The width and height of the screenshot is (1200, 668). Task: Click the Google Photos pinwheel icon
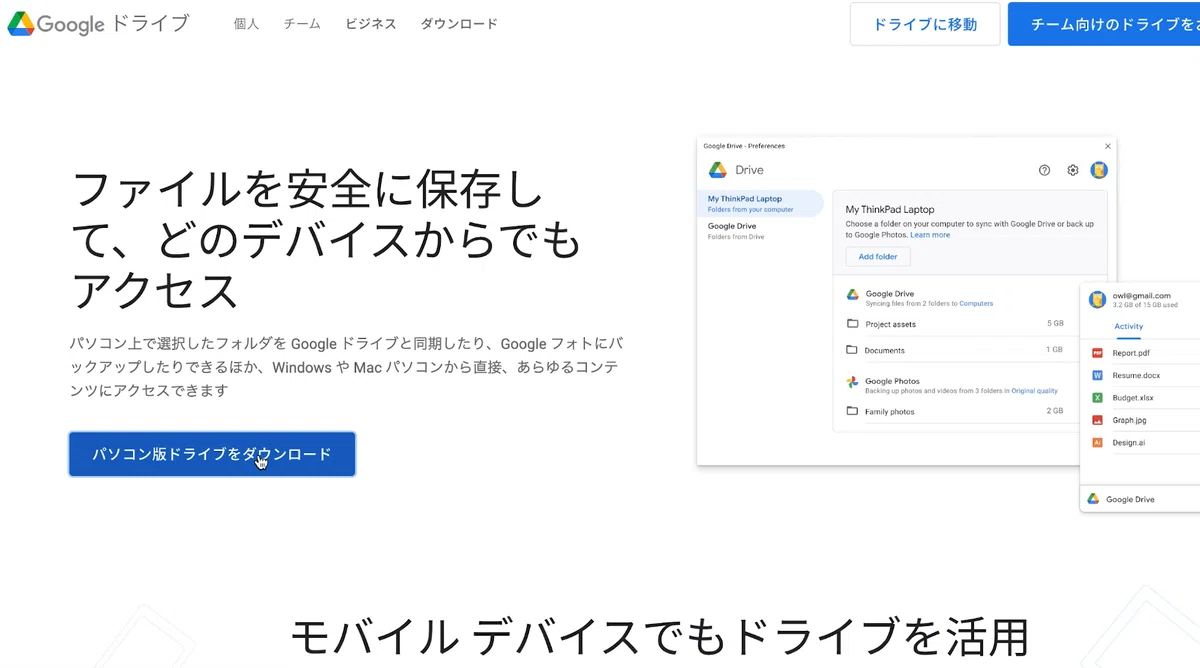click(853, 383)
